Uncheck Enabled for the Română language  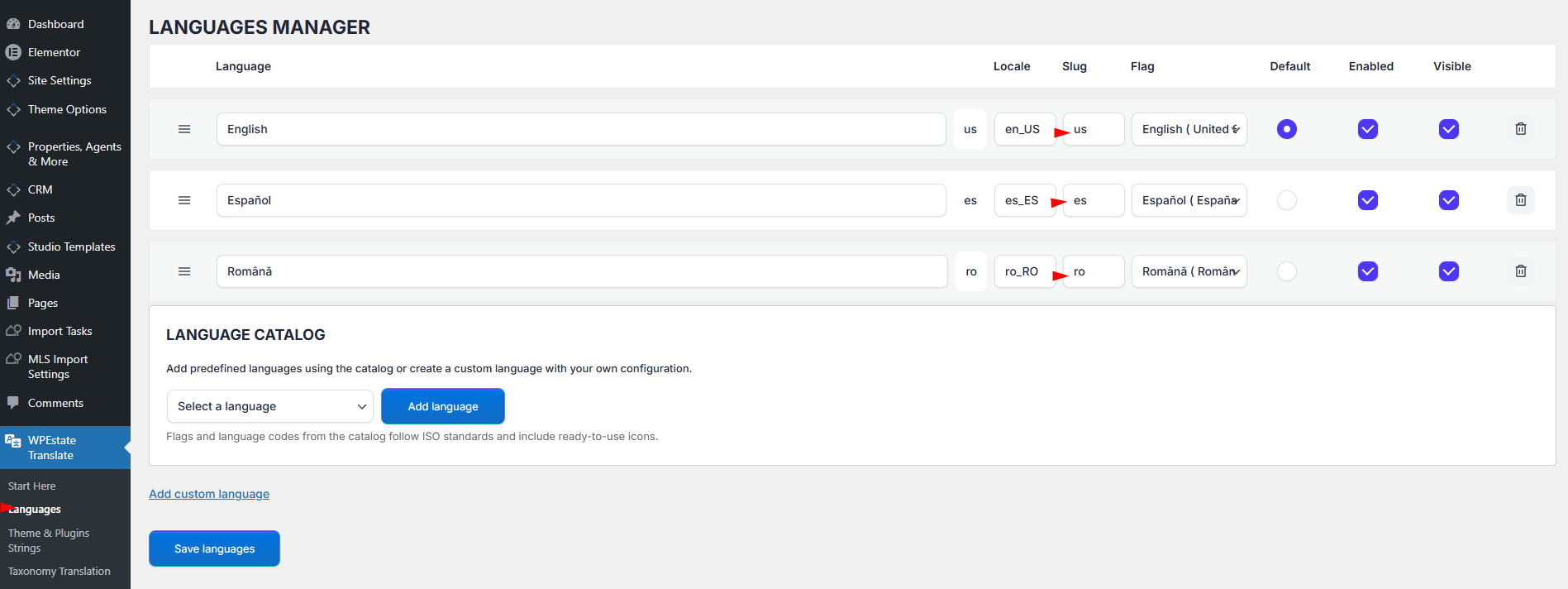pyautogui.click(x=1367, y=271)
